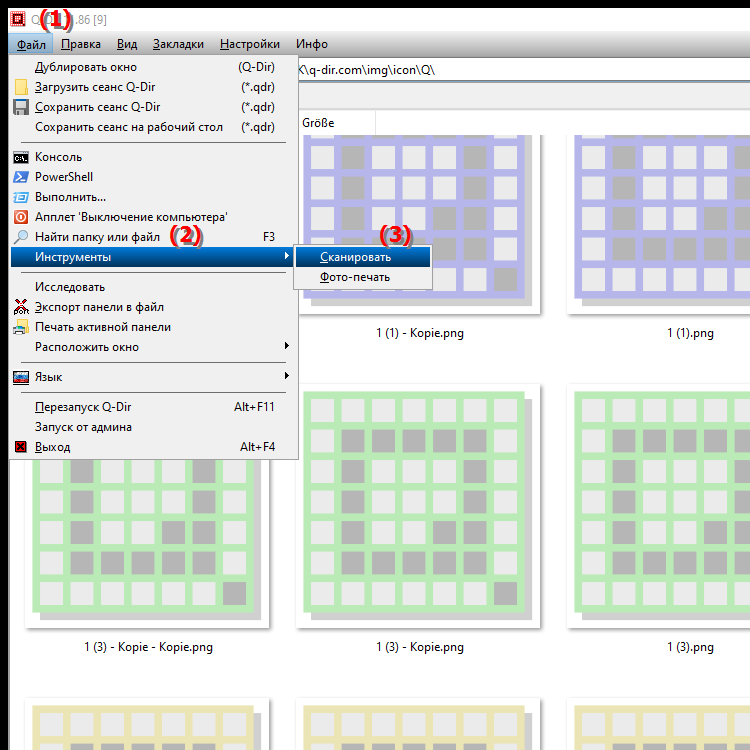The image size is (750, 750).
Task: Select Фото-печать in the submenu
Action: pyautogui.click(x=363, y=277)
